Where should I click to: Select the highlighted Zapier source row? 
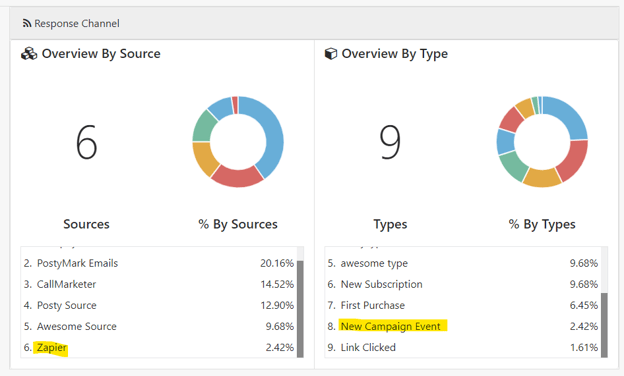pyautogui.click(x=158, y=347)
